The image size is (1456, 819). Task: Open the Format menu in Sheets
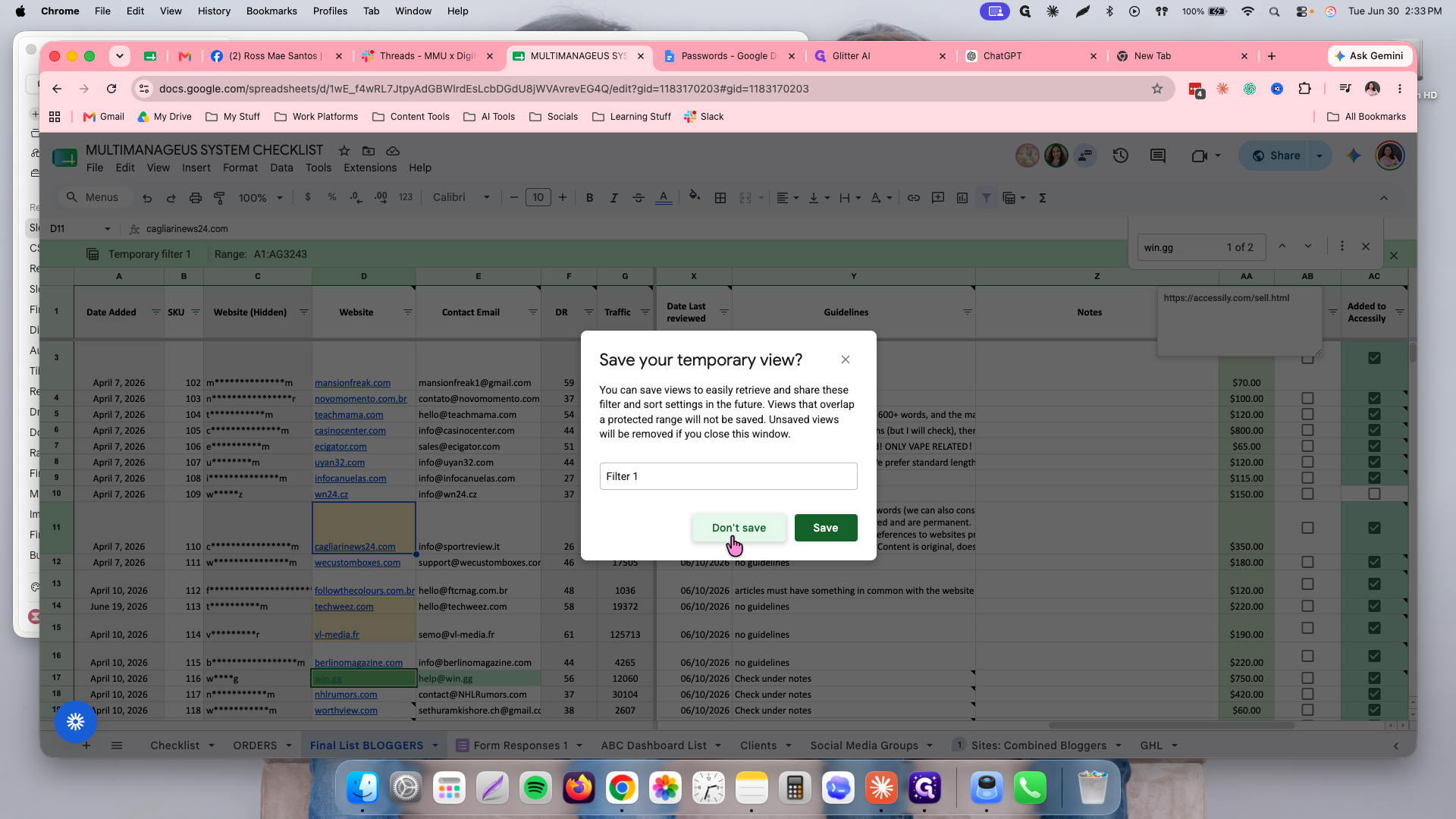click(240, 168)
